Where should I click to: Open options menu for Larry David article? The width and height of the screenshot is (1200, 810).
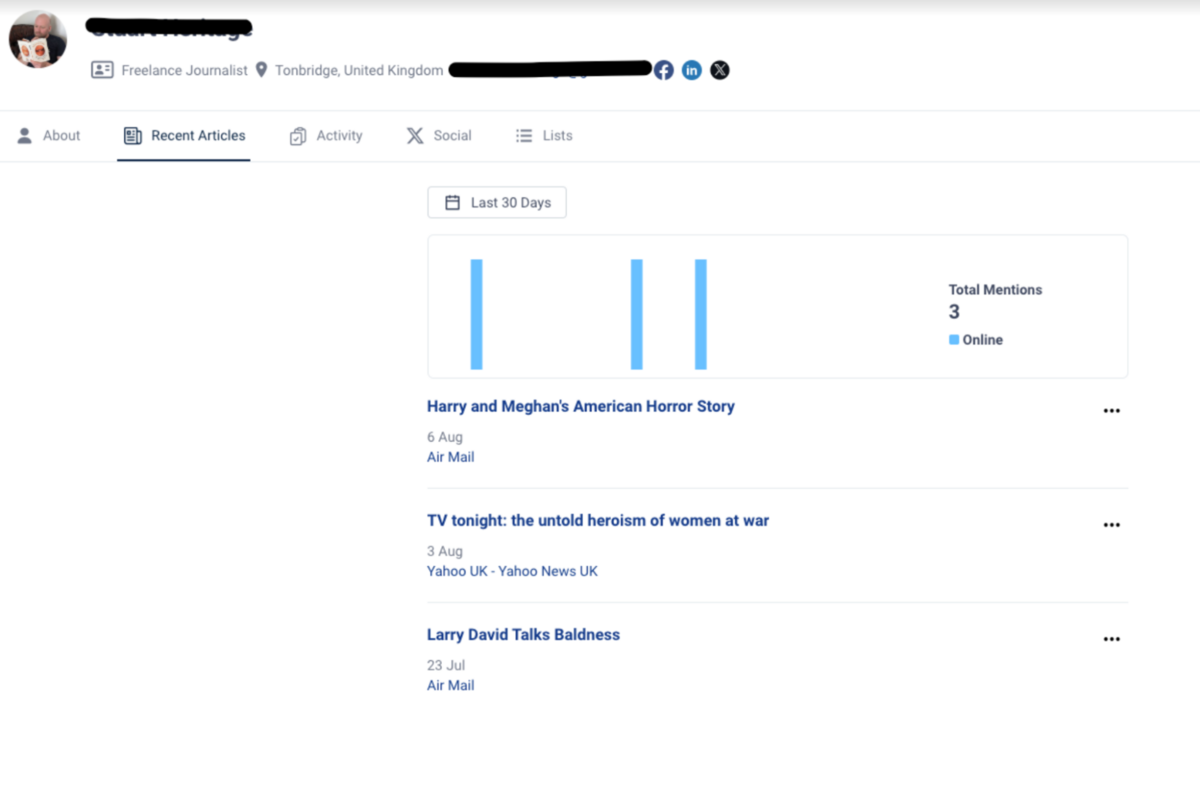coord(1111,639)
